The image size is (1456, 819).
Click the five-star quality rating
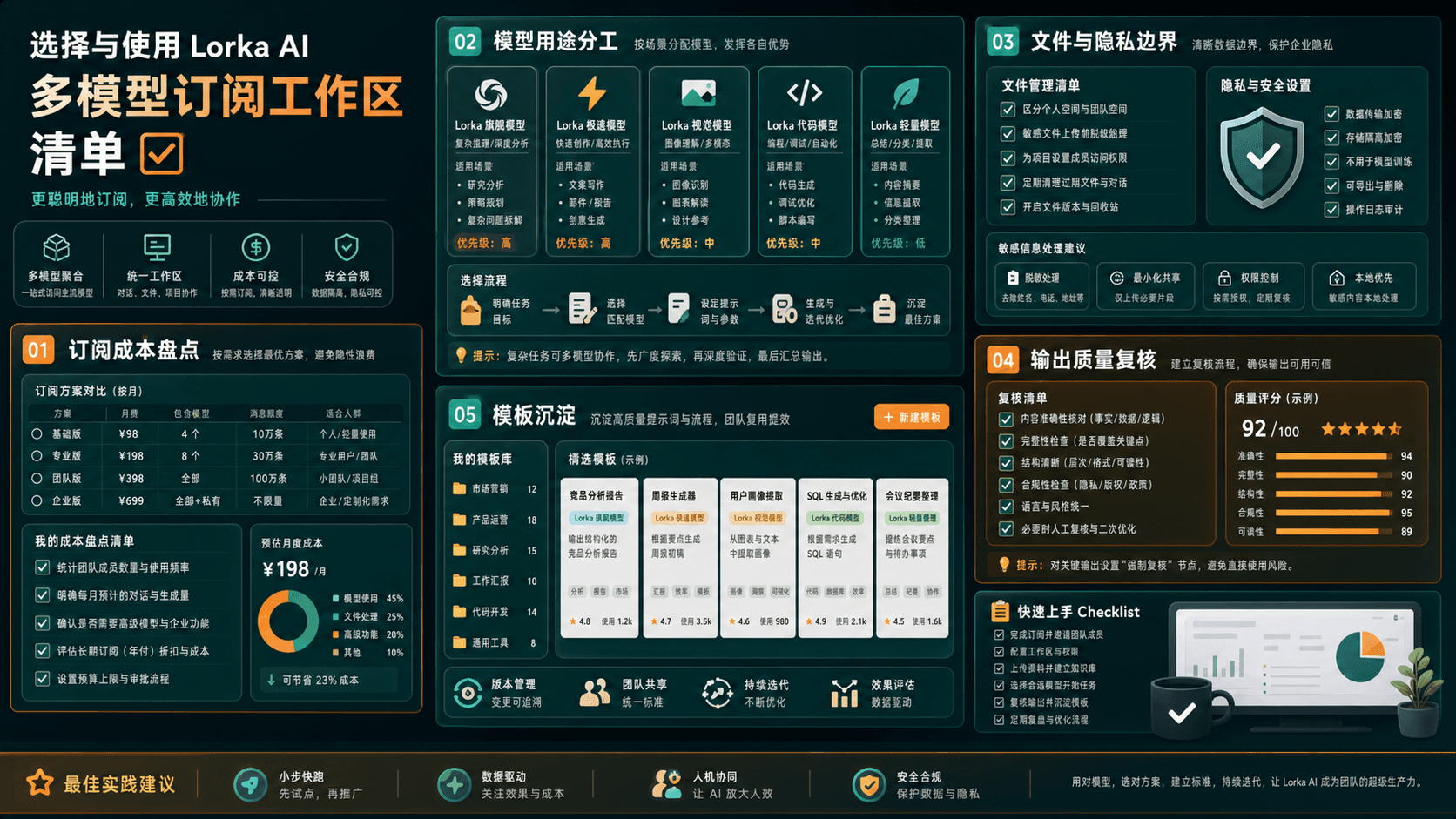point(1361,429)
